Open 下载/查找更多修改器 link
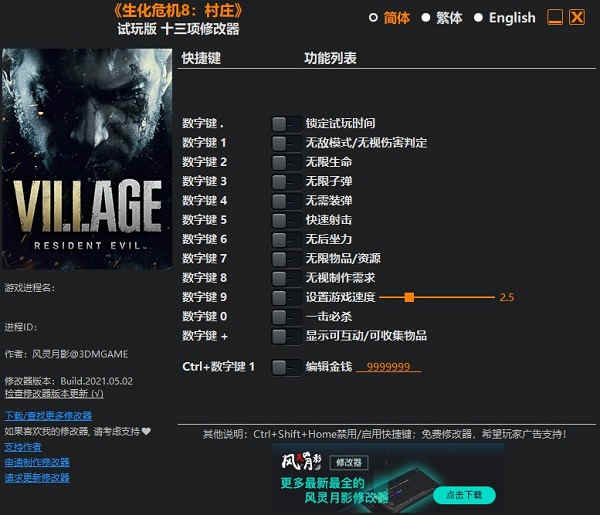Viewport: 600px width, 515px height. click(48, 416)
